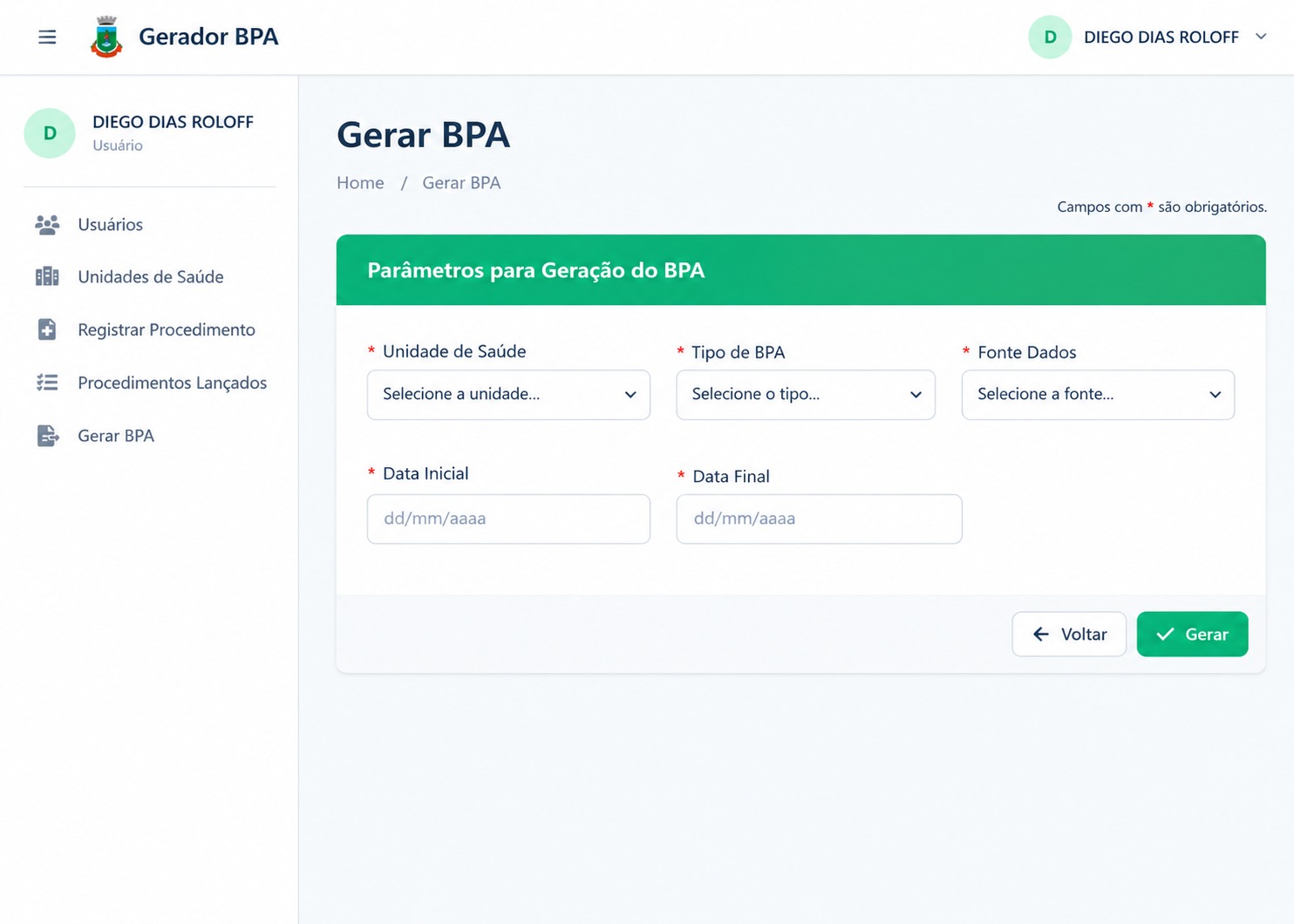Go to Unidades de Saúde menu item
Viewport: 1294px width, 924px height.
149,277
